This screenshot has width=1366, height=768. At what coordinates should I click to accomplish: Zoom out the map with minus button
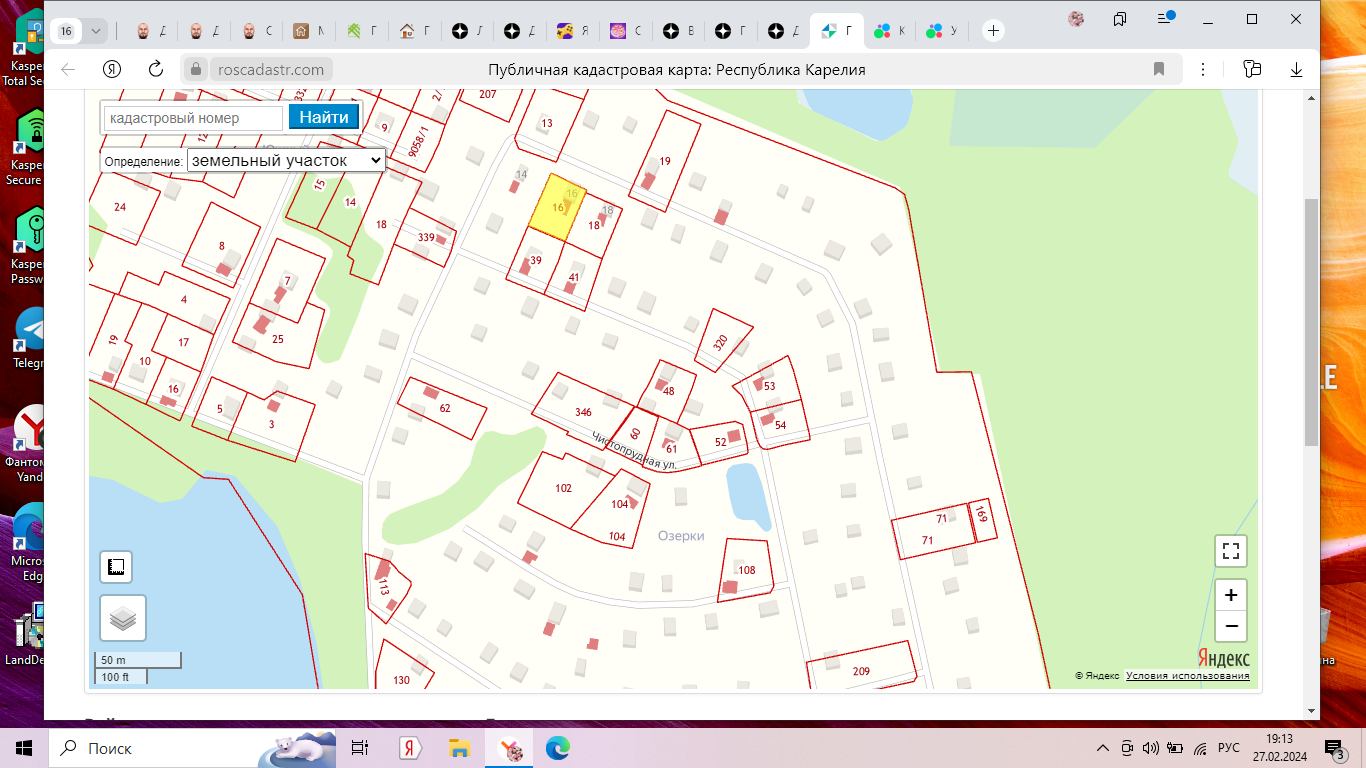click(1231, 627)
